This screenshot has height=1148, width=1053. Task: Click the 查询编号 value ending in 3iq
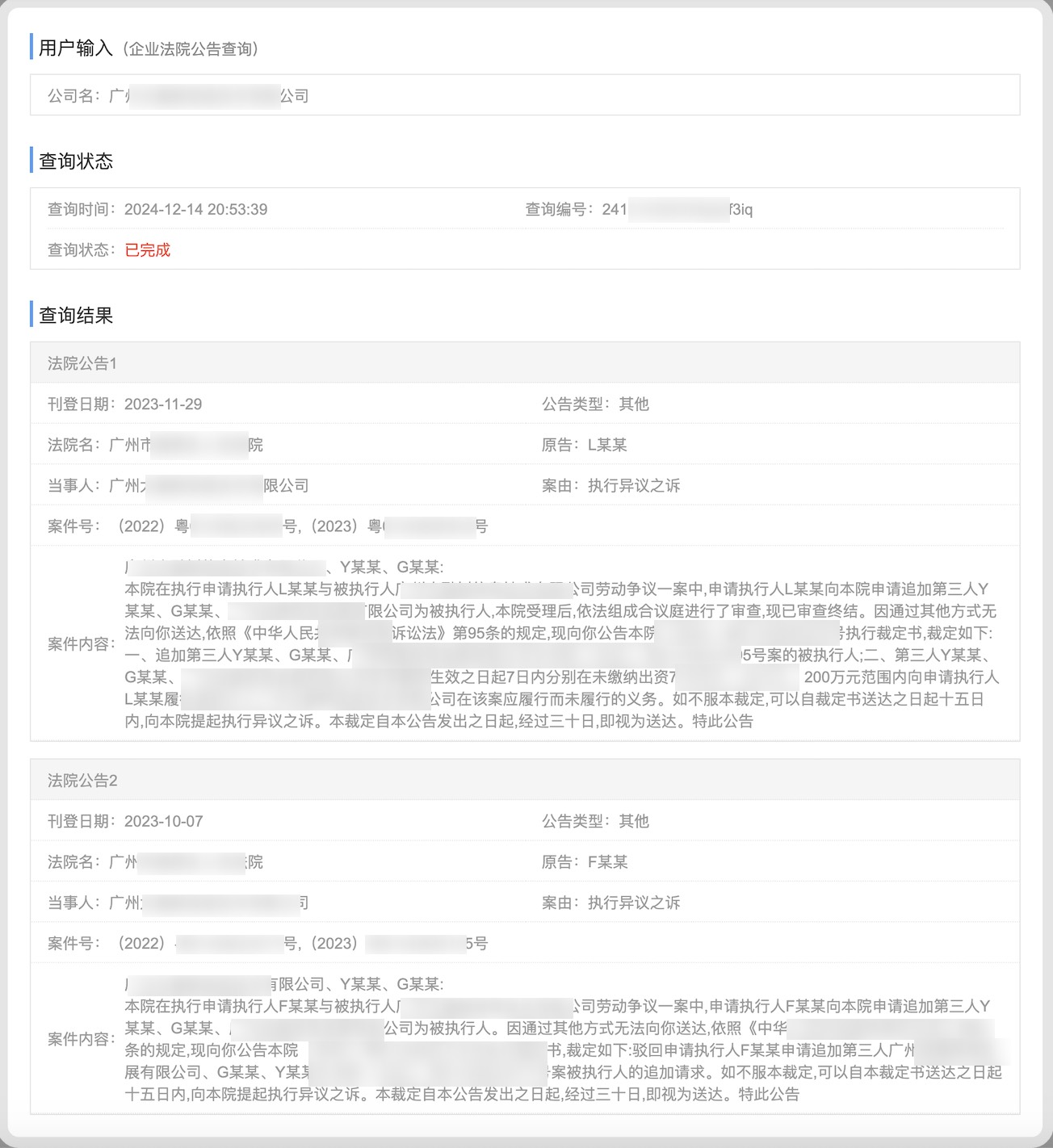(x=677, y=209)
